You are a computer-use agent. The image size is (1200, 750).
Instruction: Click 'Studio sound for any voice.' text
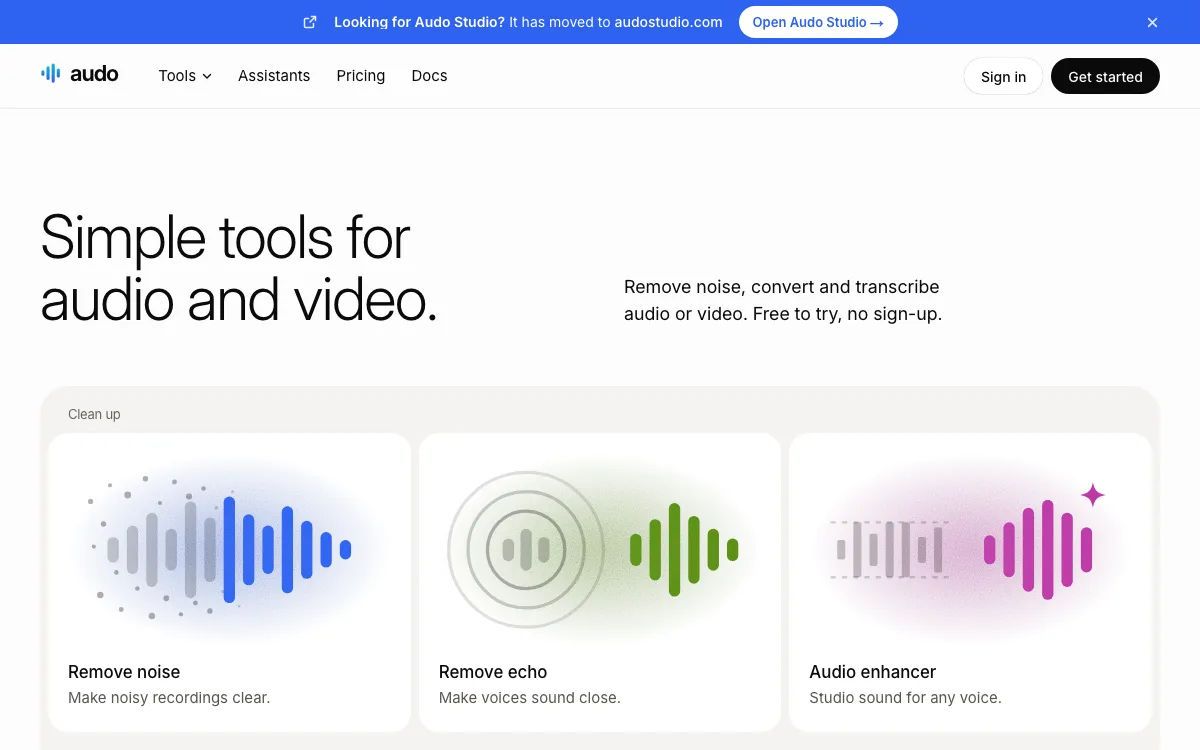pyautogui.click(x=905, y=697)
